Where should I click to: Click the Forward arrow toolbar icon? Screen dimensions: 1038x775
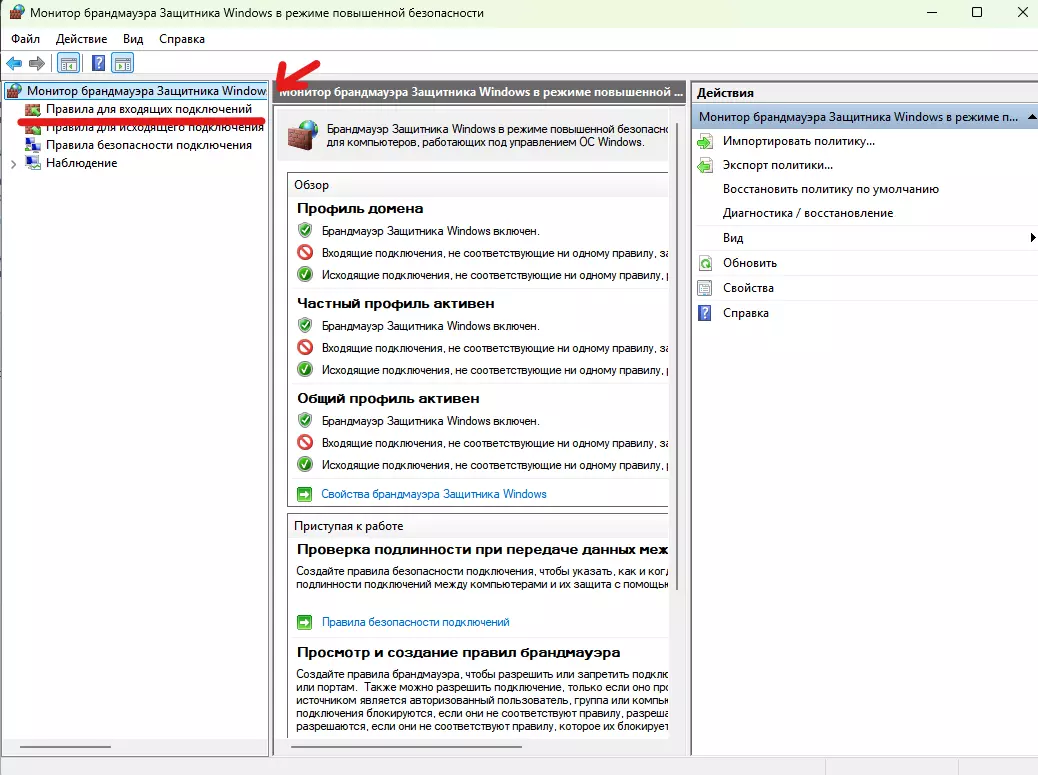(x=37, y=64)
